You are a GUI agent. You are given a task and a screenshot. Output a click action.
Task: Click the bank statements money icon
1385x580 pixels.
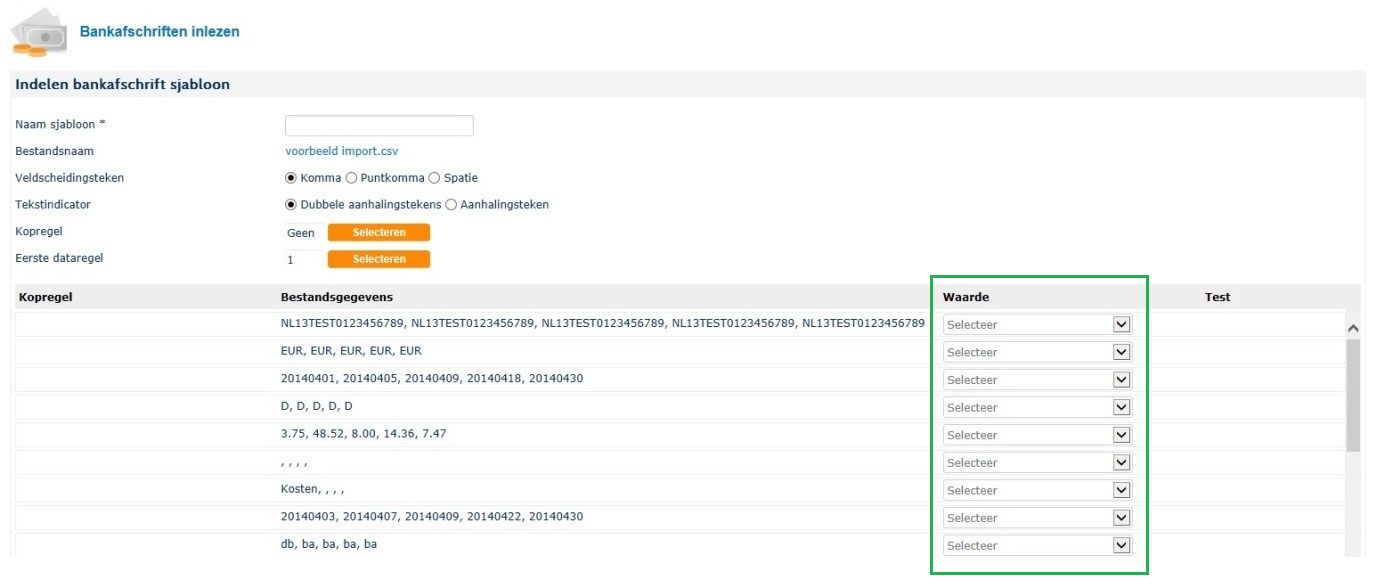tap(38, 32)
